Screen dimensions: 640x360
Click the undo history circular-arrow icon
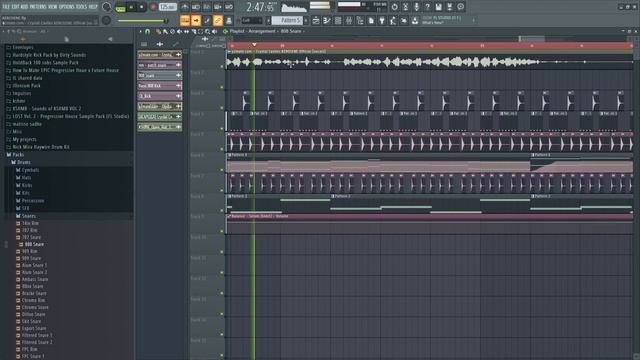[394, 7]
